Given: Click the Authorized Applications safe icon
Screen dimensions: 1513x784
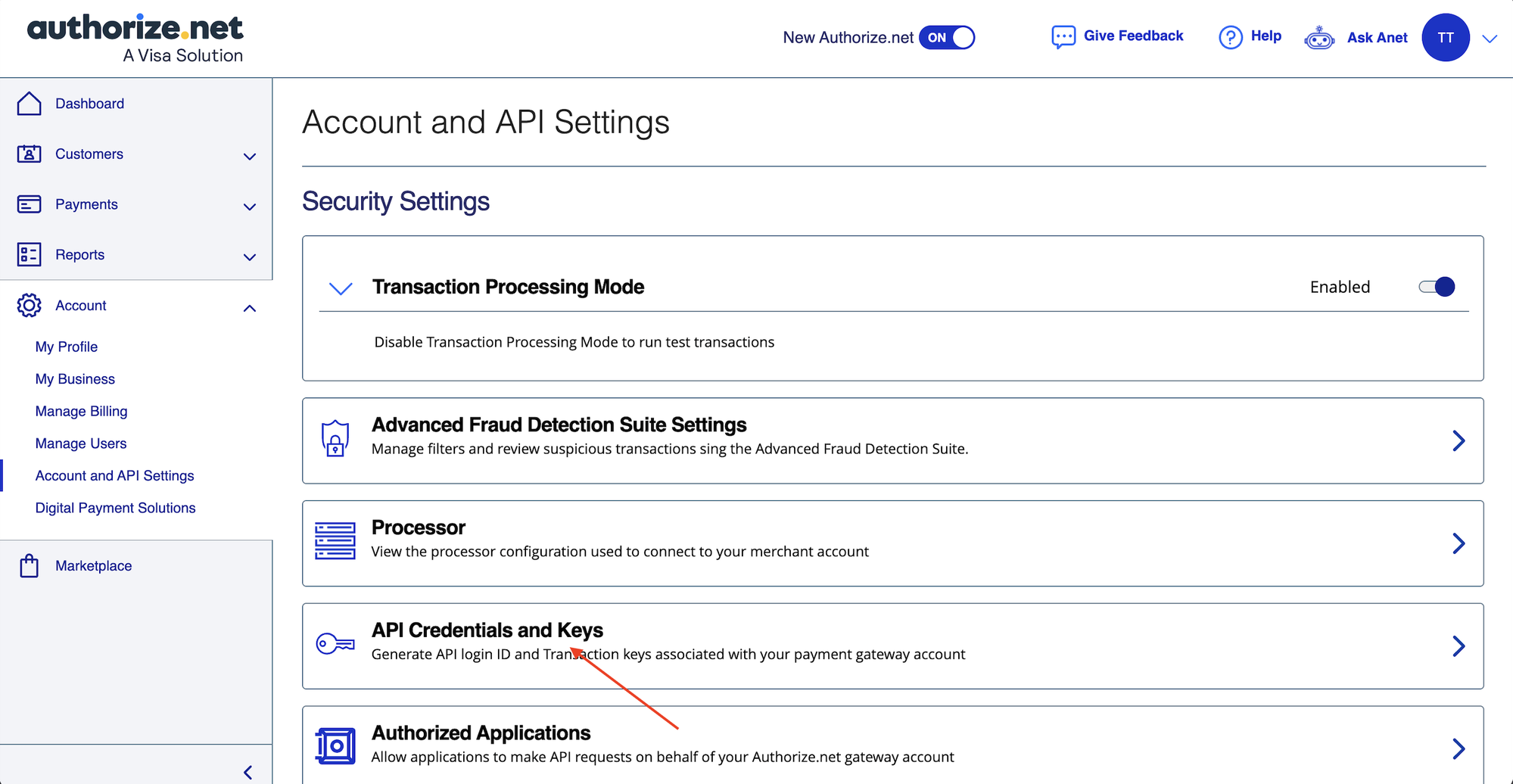Looking at the screenshot, I should [335, 746].
